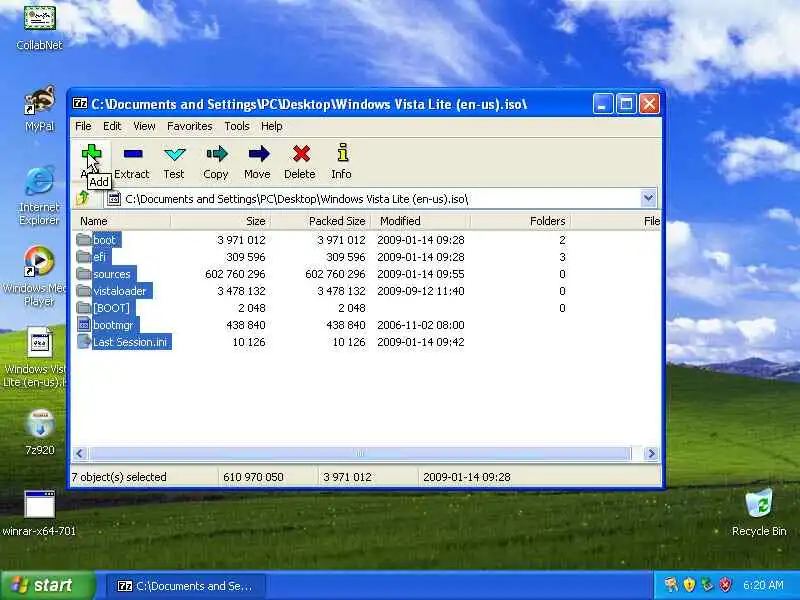Sort list by Folders column
800x600 pixels.
click(x=520, y=221)
